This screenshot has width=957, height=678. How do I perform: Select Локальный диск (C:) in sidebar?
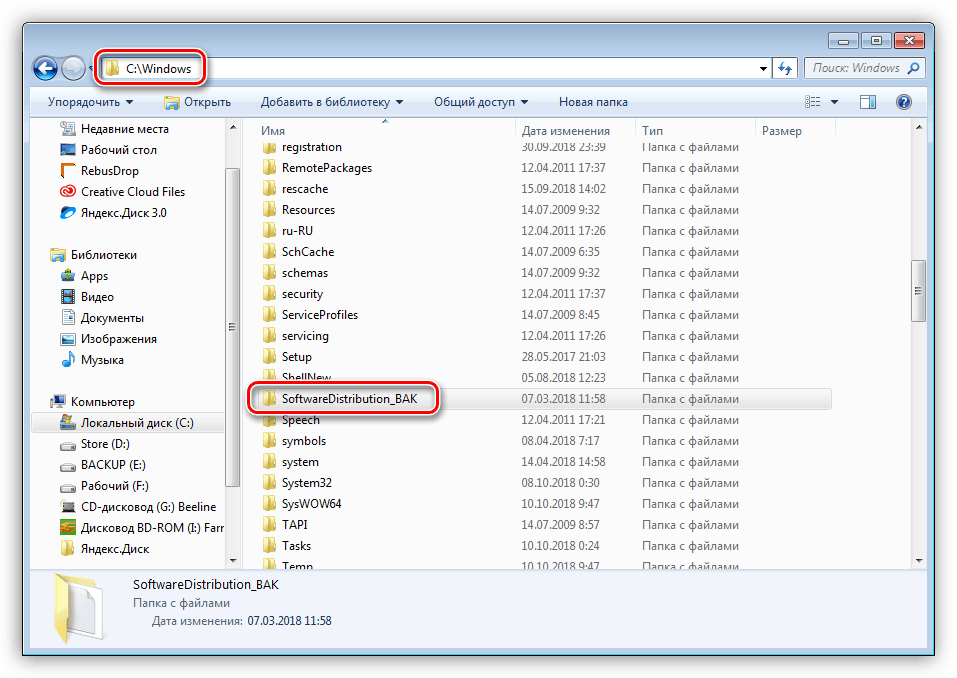coord(135,422)
